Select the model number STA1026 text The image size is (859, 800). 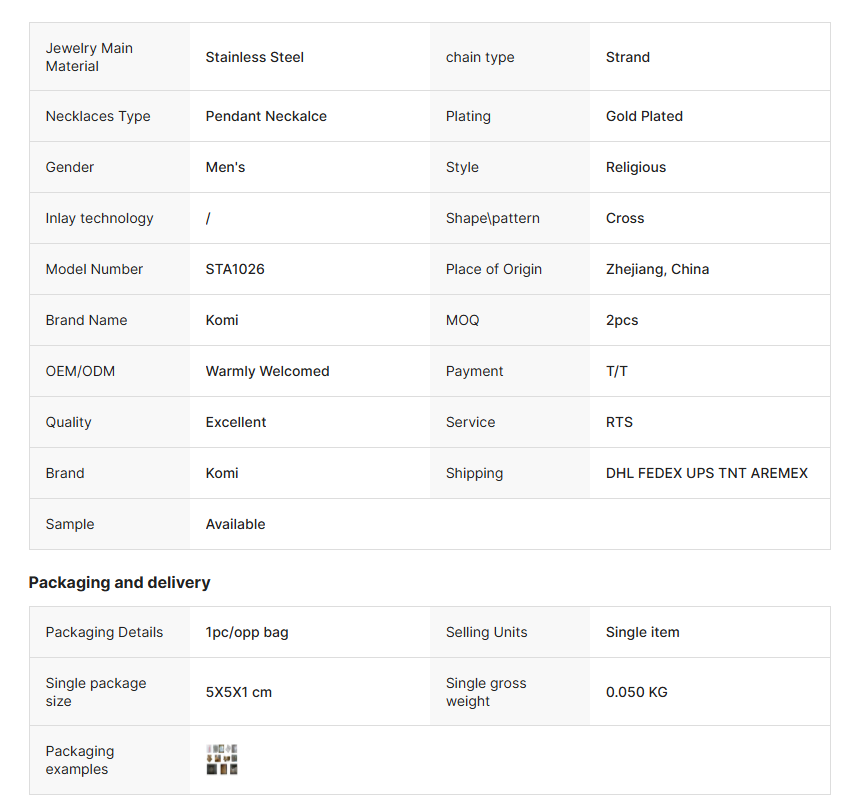click(235, 269)
